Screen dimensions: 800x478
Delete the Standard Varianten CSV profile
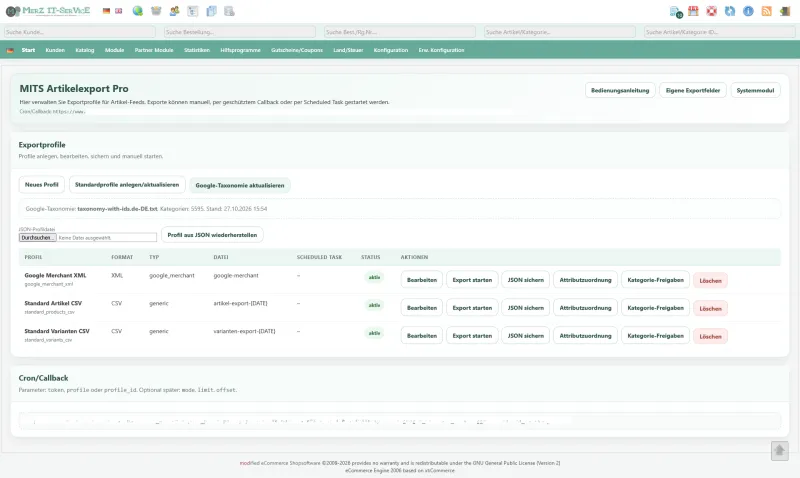pyautogui.click(x=710, y=337)
